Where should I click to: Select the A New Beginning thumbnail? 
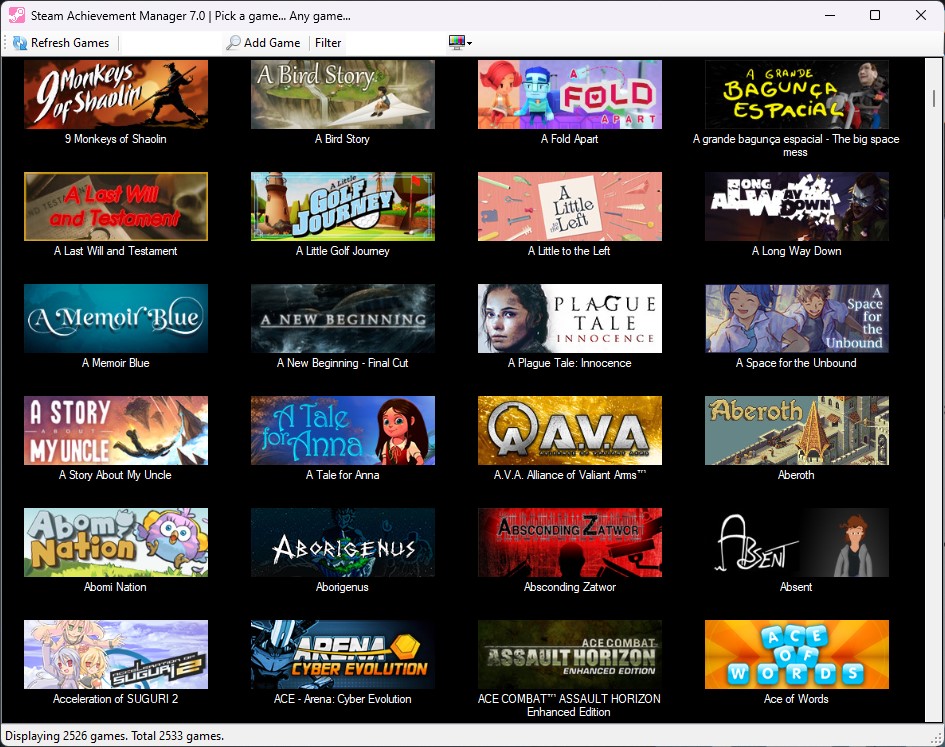[x=342, y=318]
